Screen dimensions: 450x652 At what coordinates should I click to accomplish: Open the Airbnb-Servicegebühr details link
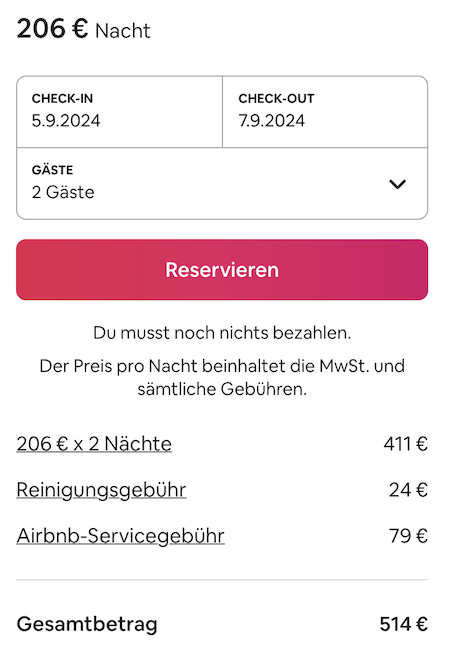[121, 536]
